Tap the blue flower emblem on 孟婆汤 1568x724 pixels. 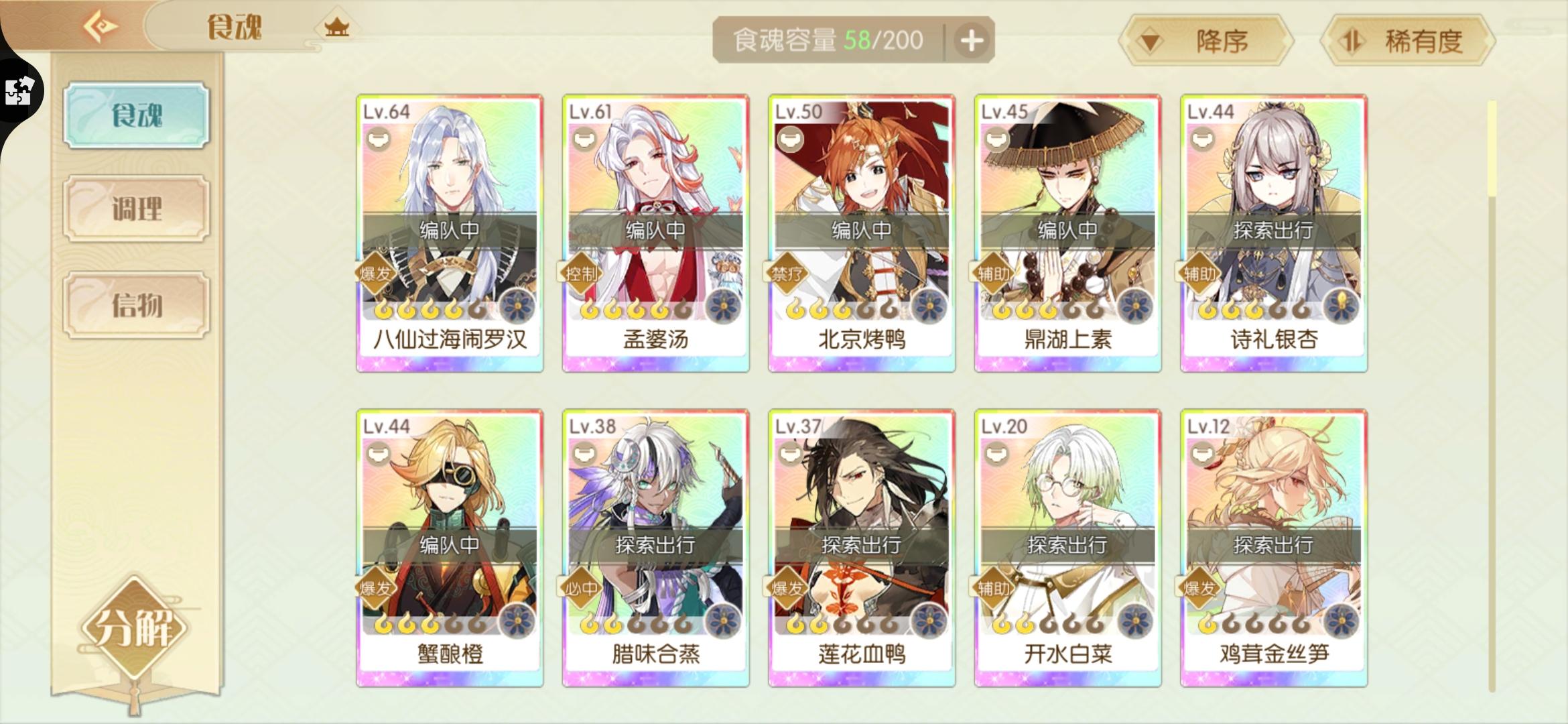(724, 307)
